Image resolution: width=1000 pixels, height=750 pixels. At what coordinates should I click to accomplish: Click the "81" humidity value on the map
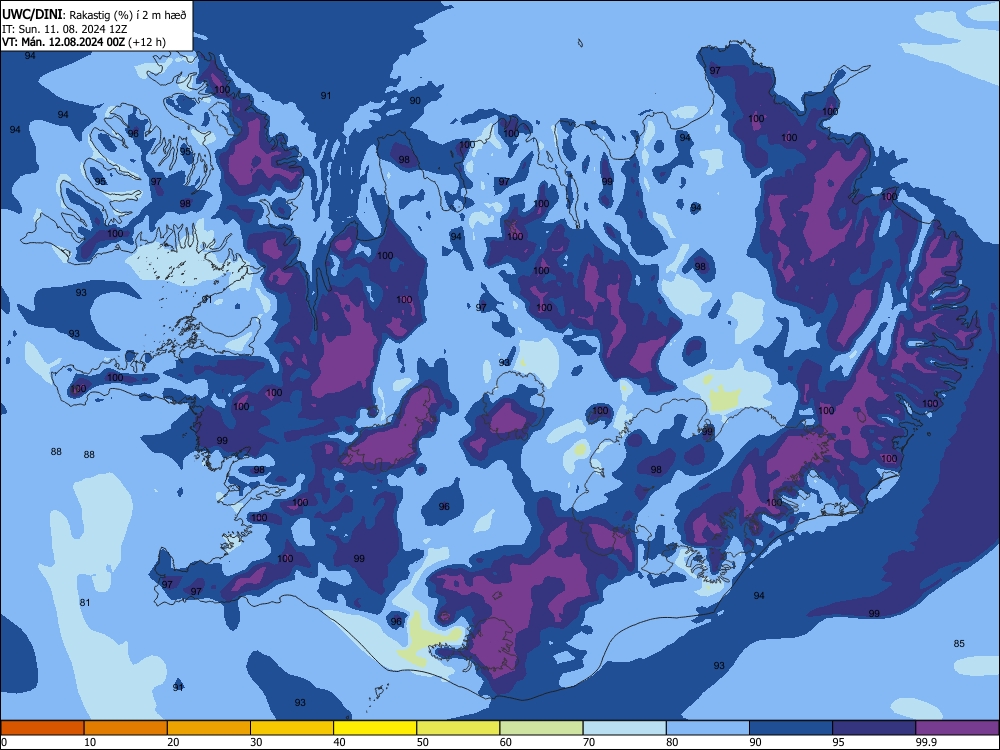(85, 603)
